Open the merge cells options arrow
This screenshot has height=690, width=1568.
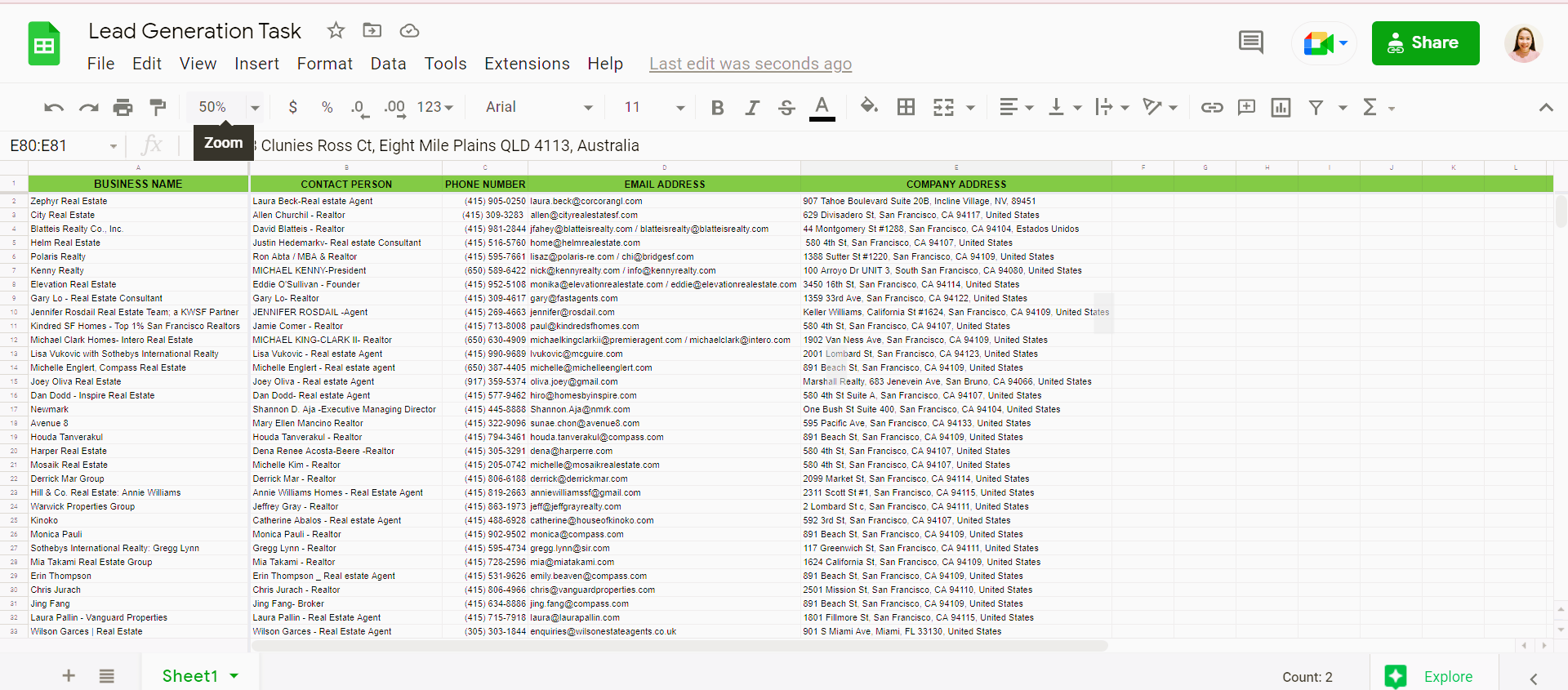tap(970, 108)
